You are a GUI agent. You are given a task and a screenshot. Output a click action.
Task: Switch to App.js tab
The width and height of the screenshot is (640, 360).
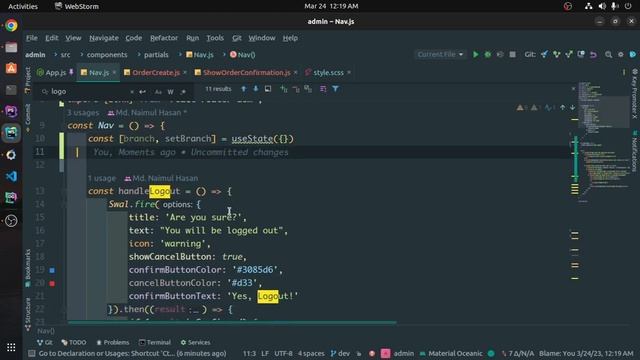tap(55, 72)
